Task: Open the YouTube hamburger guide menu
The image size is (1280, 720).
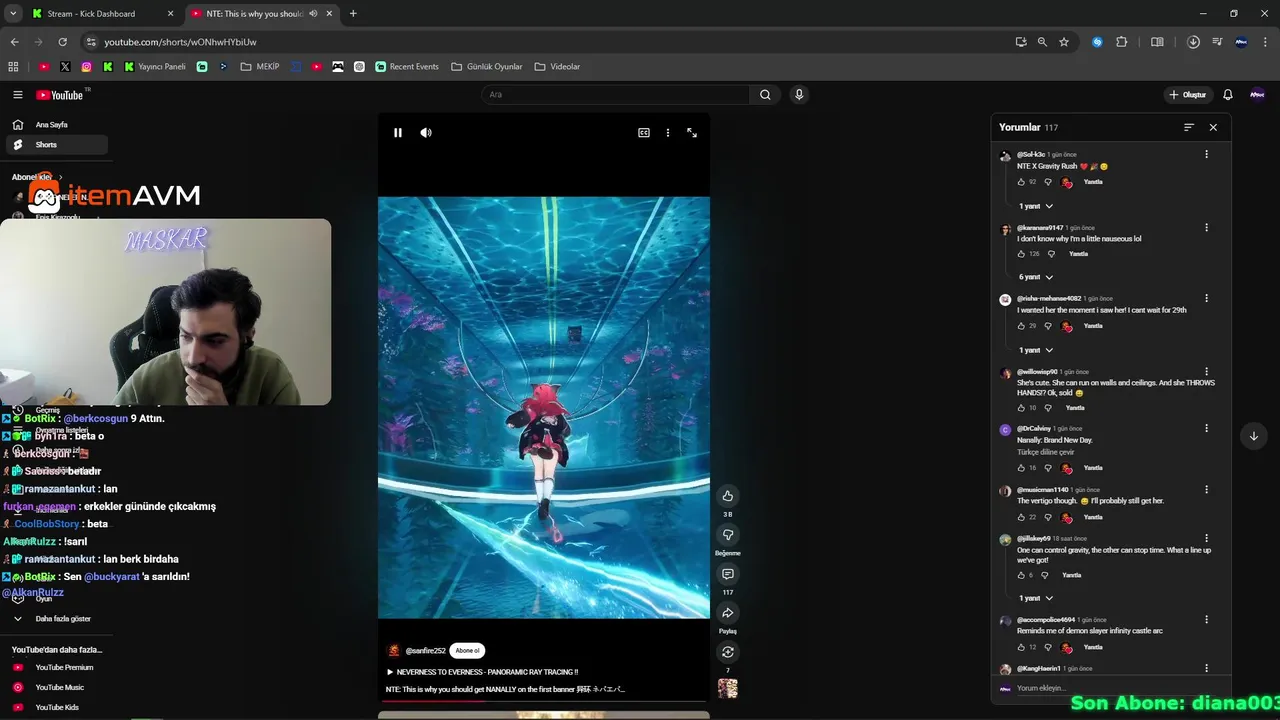Action: coord(18,95)
